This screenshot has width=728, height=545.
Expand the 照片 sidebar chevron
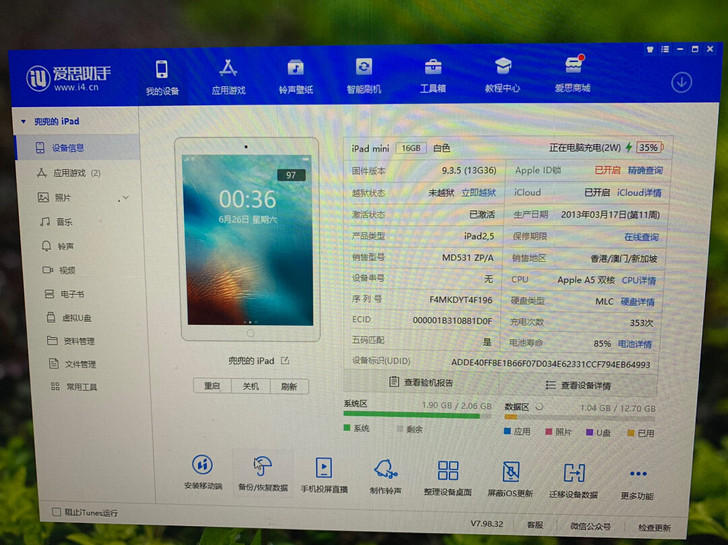click(125, 198)
